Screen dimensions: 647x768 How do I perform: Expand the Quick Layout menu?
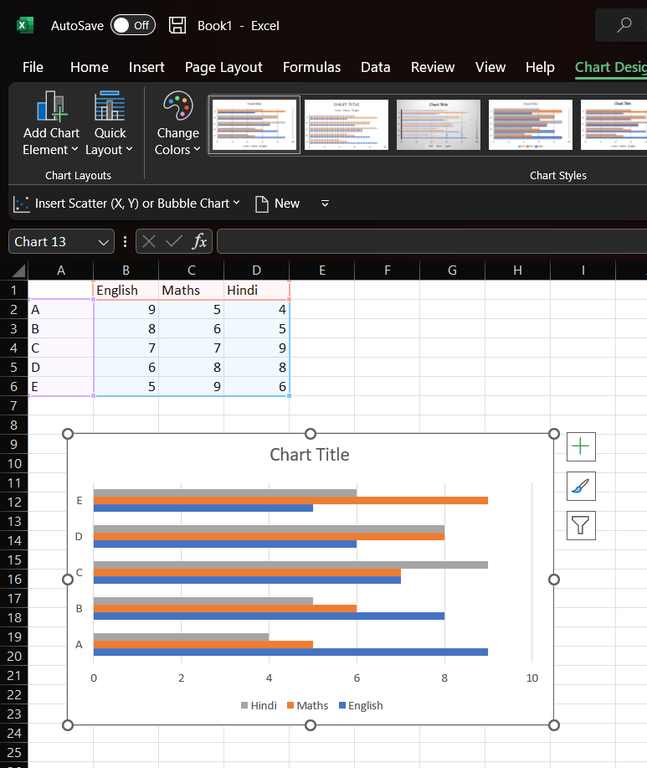tap(109, 123)
